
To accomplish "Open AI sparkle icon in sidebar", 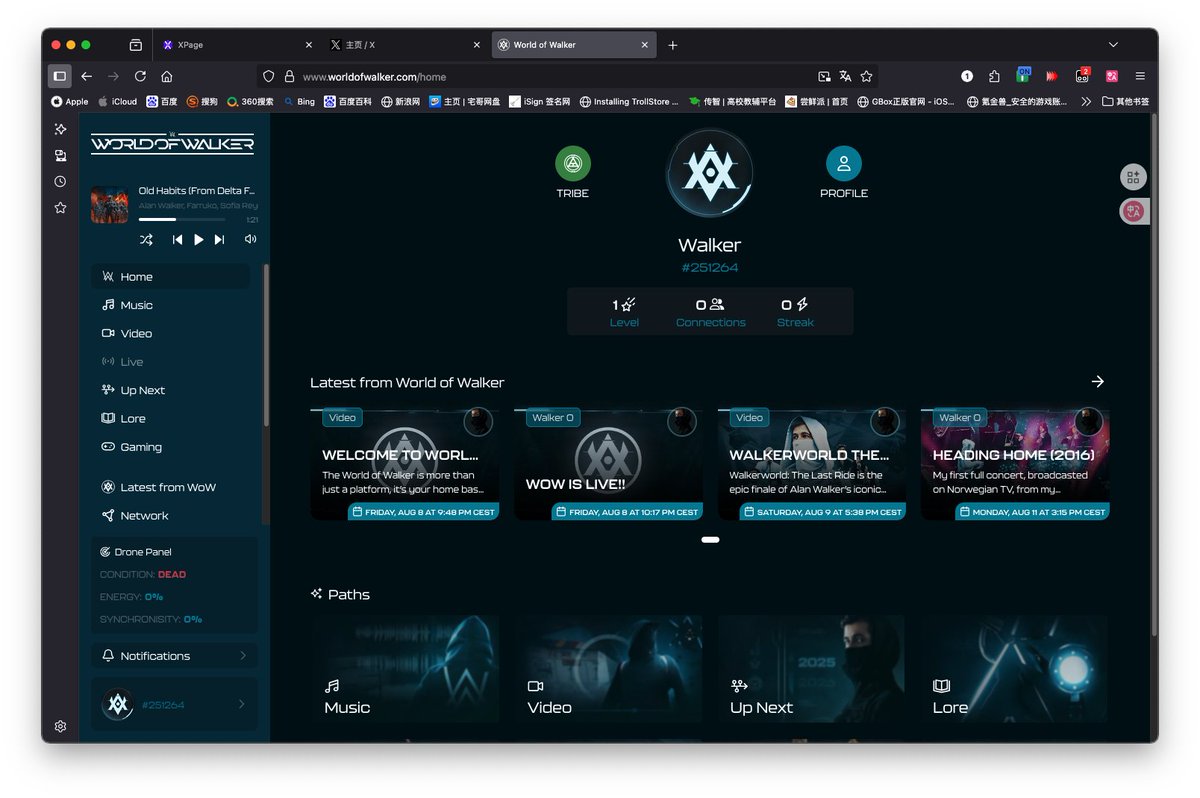I will coord(60,129).
